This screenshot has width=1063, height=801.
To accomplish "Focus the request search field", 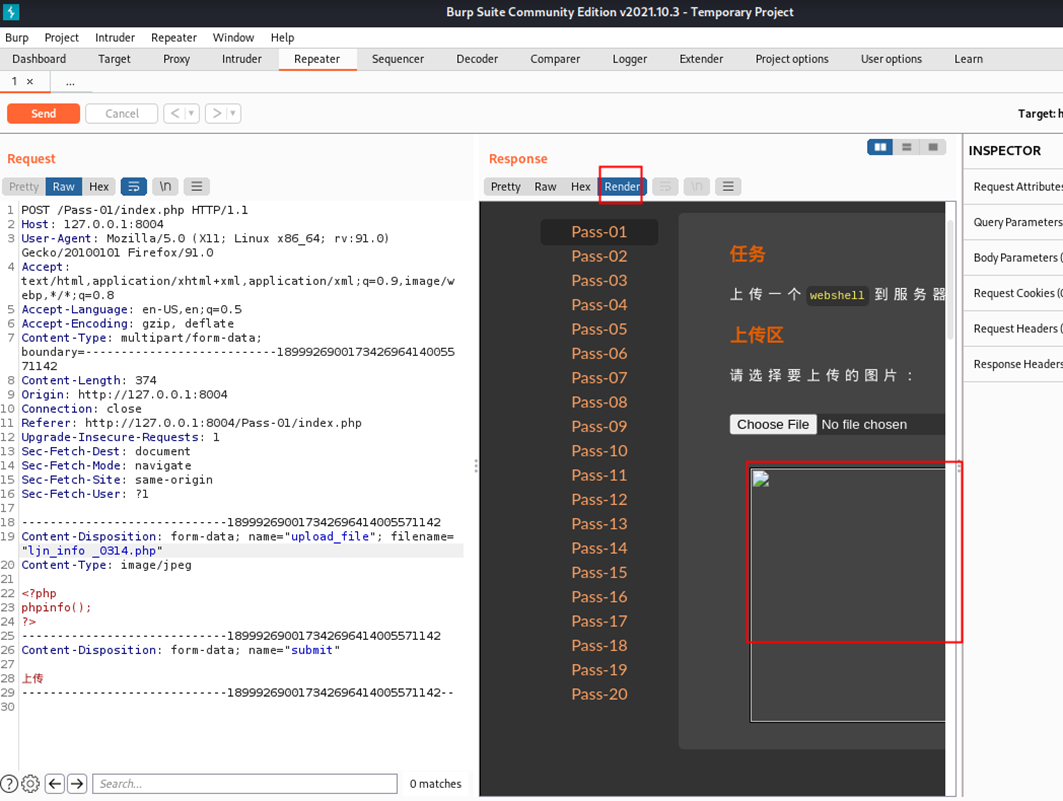I will click(245, 783).
